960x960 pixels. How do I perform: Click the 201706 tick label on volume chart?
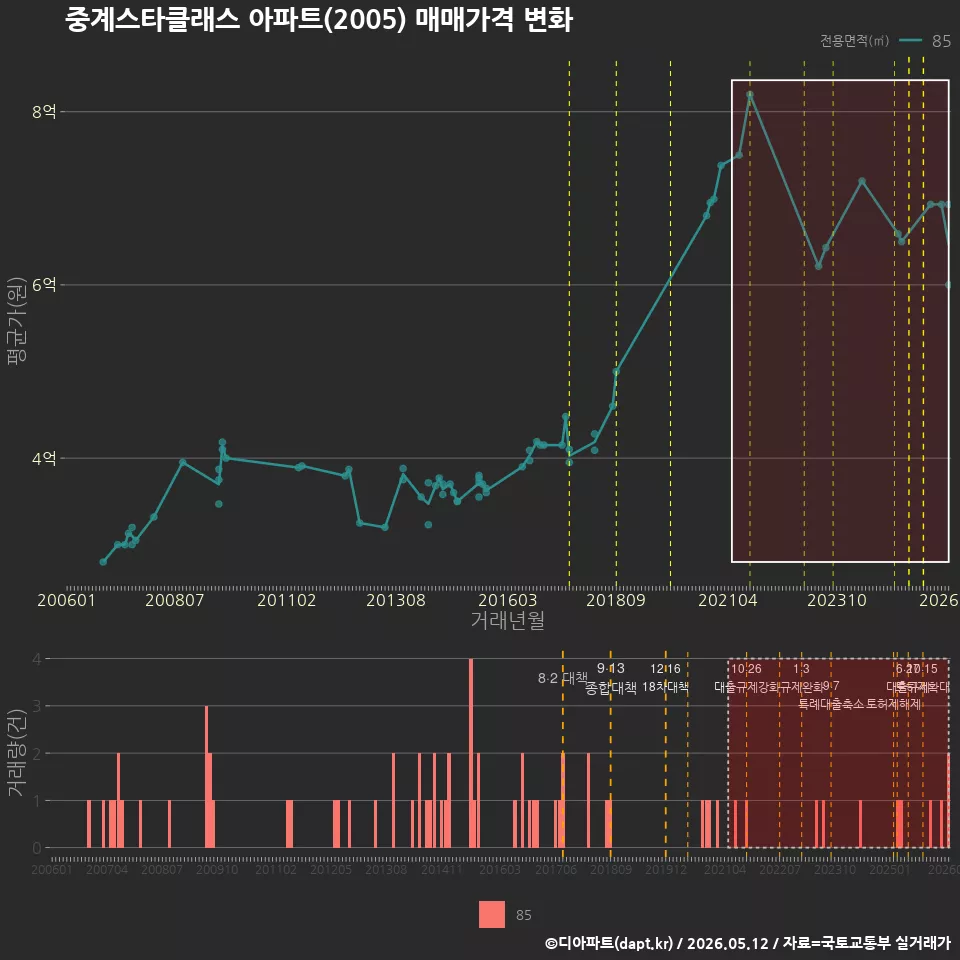[x=556, y=869]
